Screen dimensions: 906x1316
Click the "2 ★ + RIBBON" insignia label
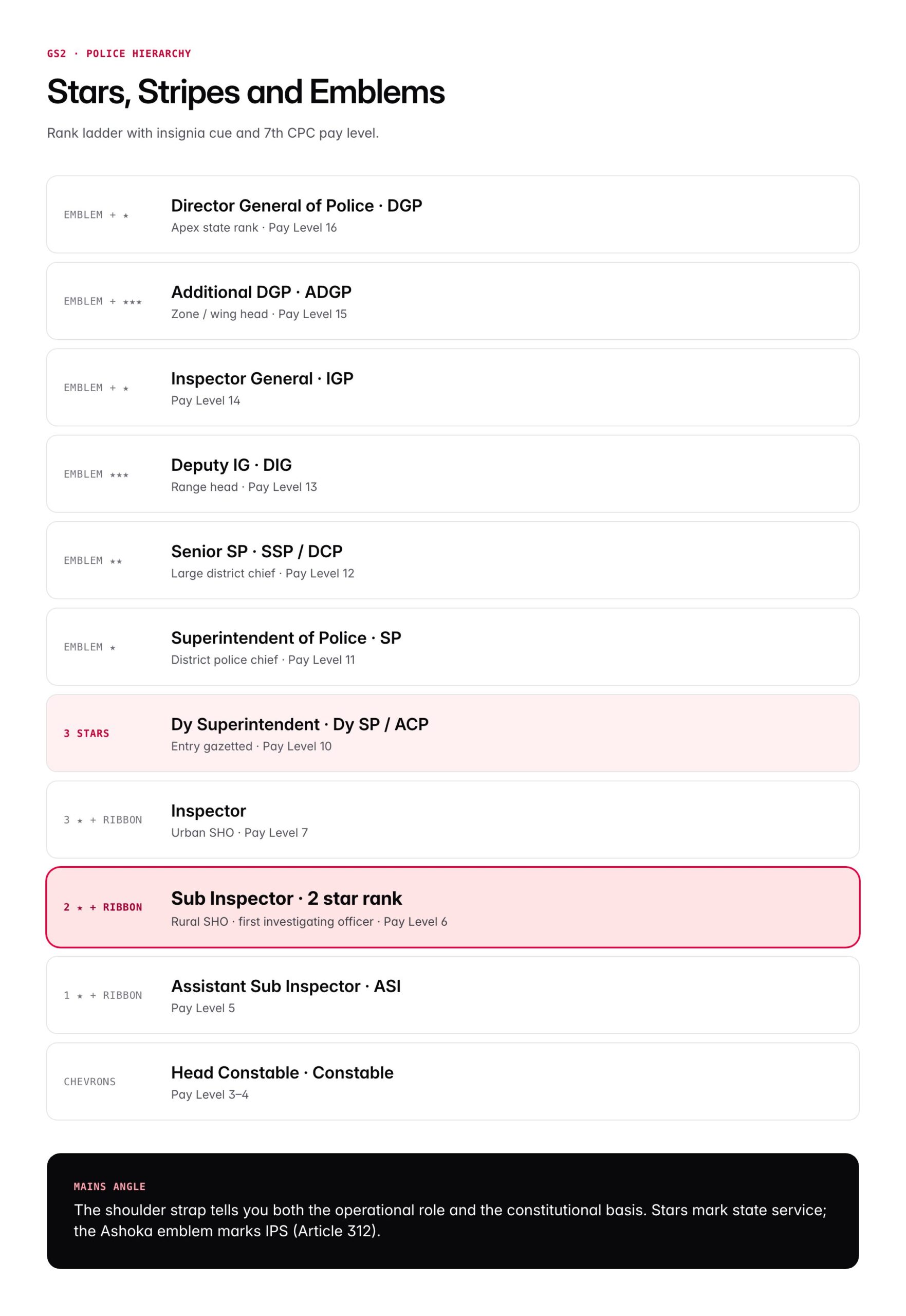(103, 907)
